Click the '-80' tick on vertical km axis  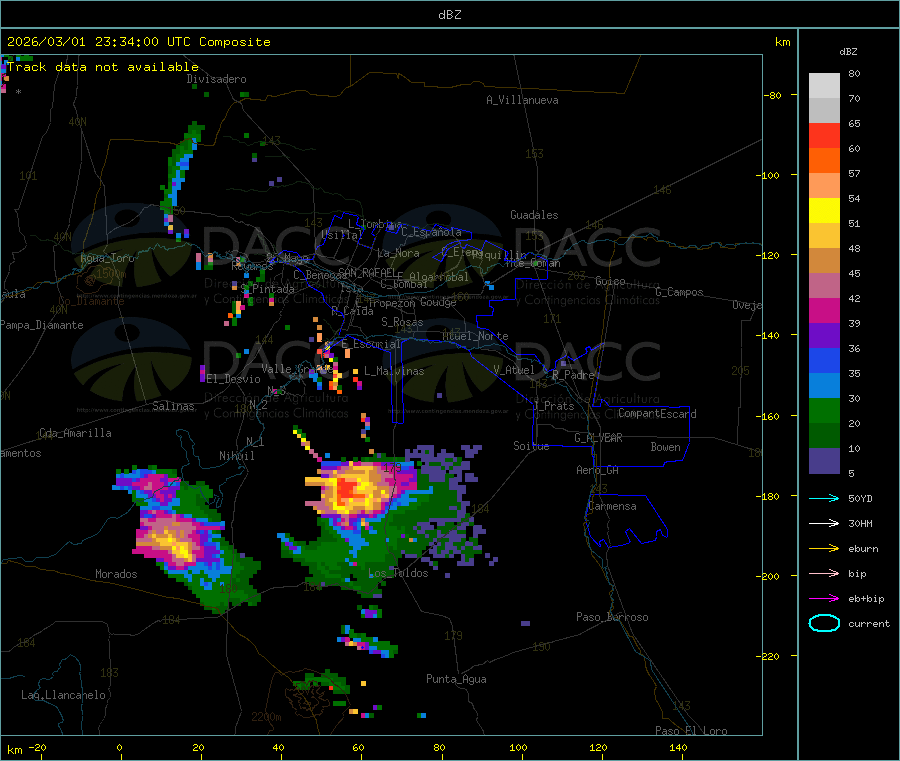coord(773,95)
